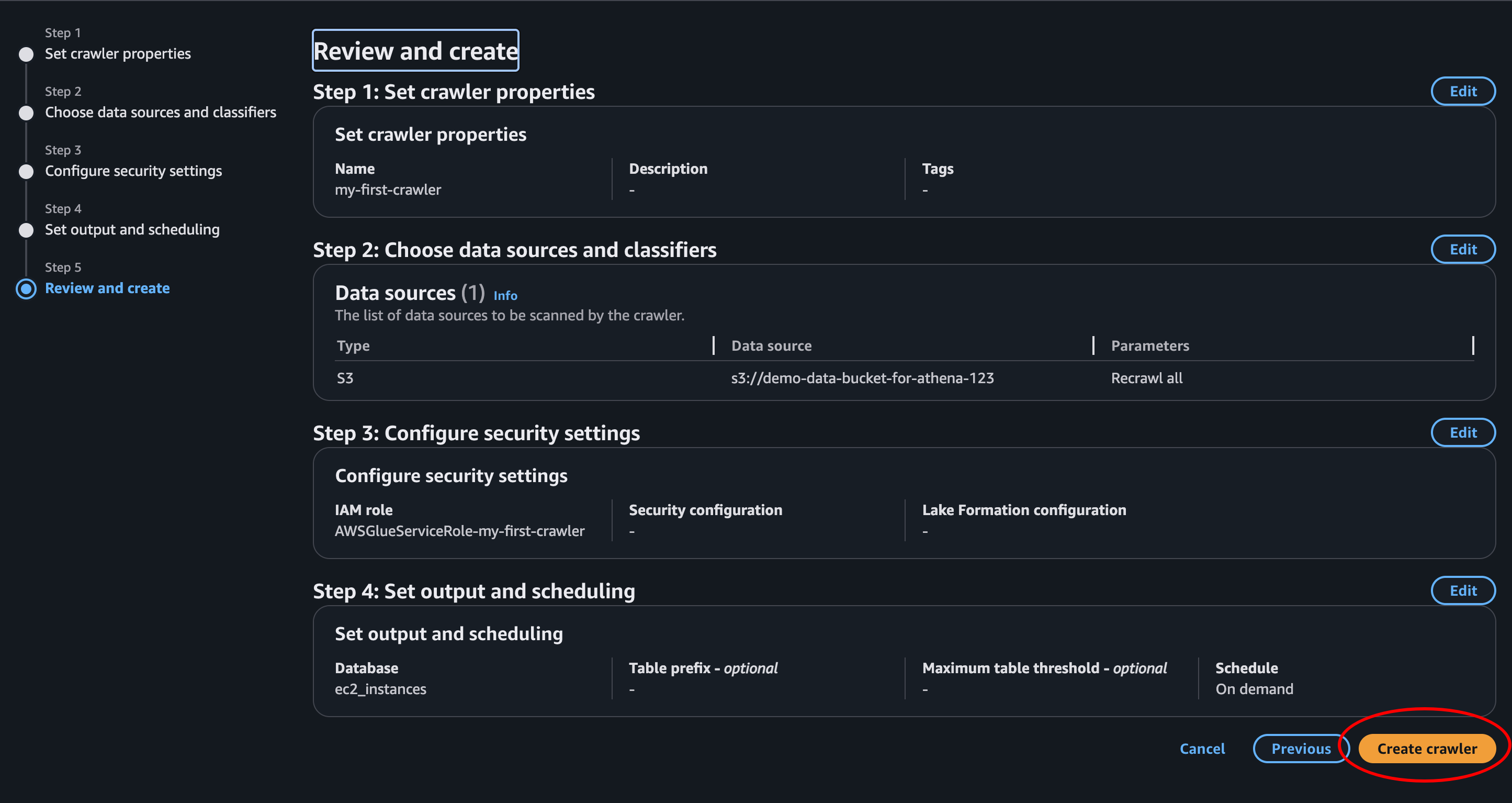This screenshot has height=803, width=1512.
Task: Cancel the crawler creation
Action: point(1202,749)
